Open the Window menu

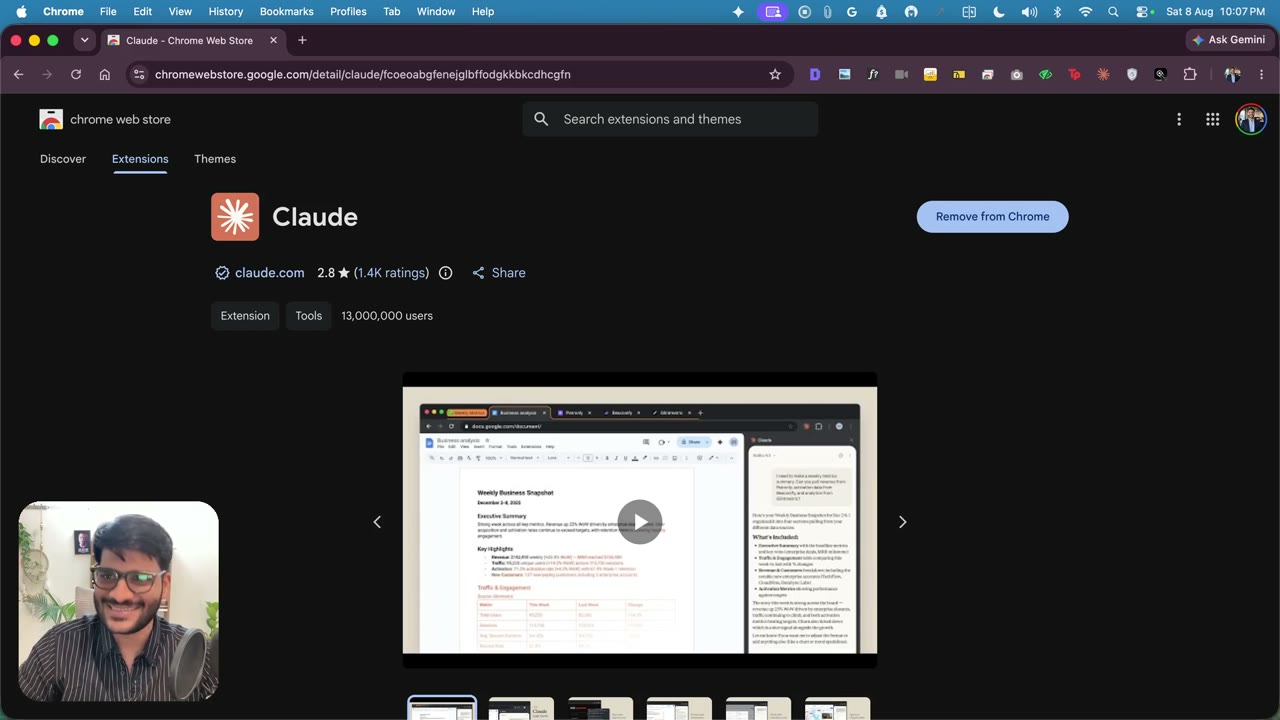(x=436, y=12)
